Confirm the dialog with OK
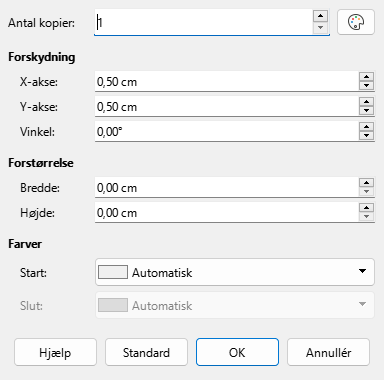The width and height of the screenshot is (384, 380). (x=237, y=352)
